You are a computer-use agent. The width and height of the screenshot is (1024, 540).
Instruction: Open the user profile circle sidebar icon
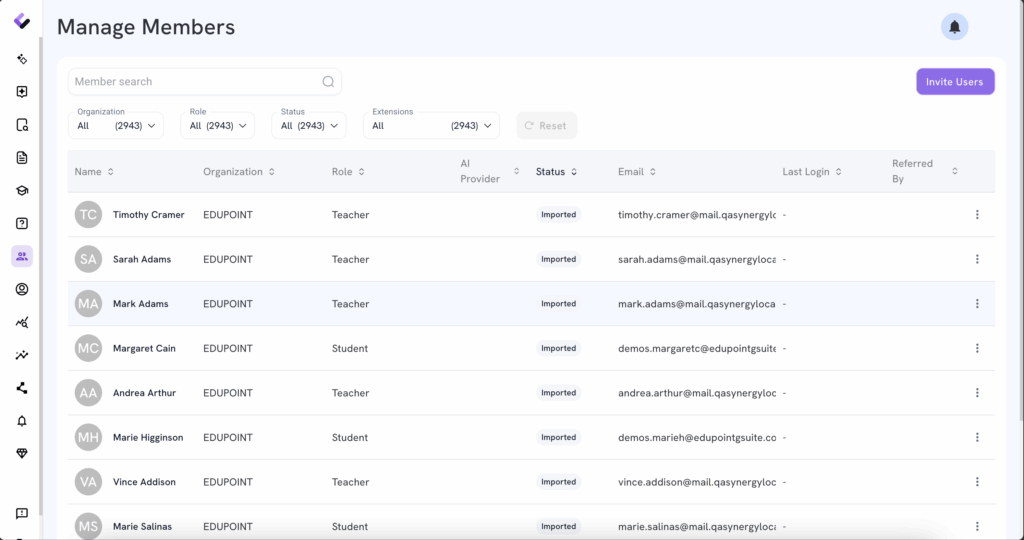click(22, 290)
